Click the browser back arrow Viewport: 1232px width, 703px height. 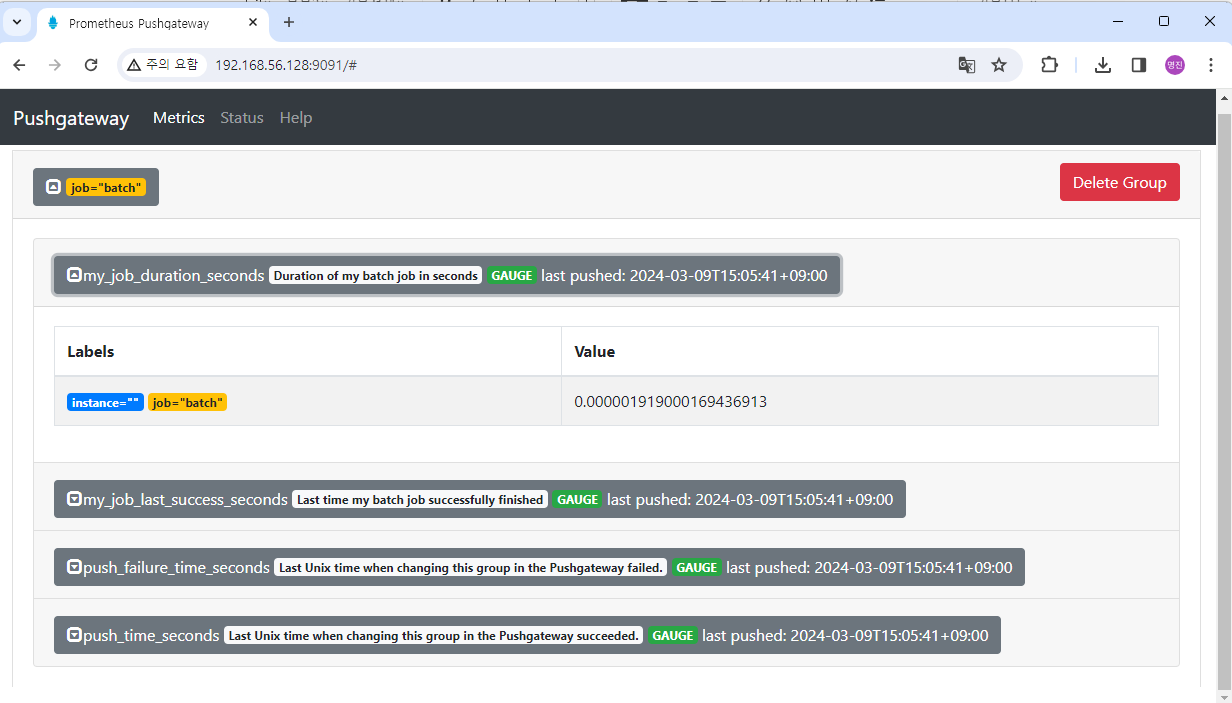tap(19, 65)
